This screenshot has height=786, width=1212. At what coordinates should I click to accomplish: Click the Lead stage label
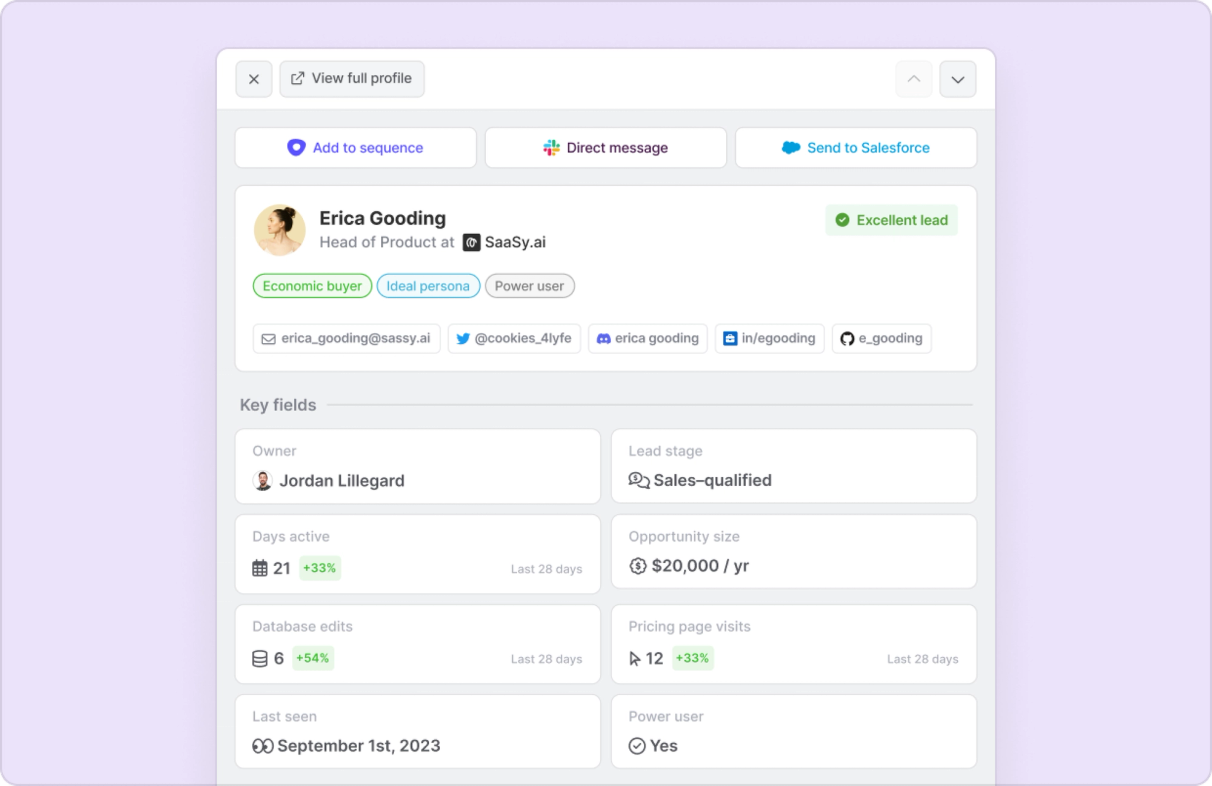(666, 451)
